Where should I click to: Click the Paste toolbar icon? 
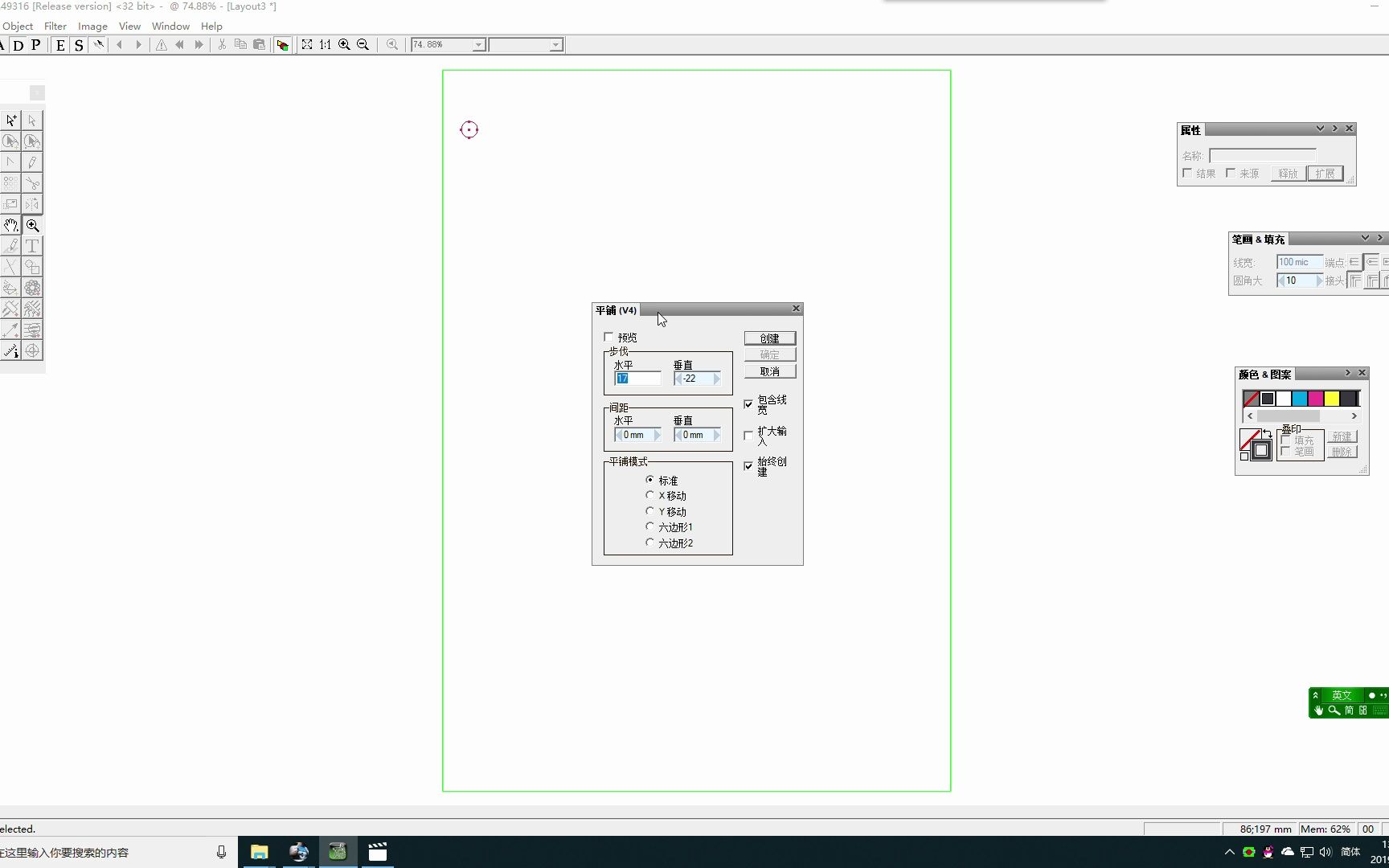259,45
